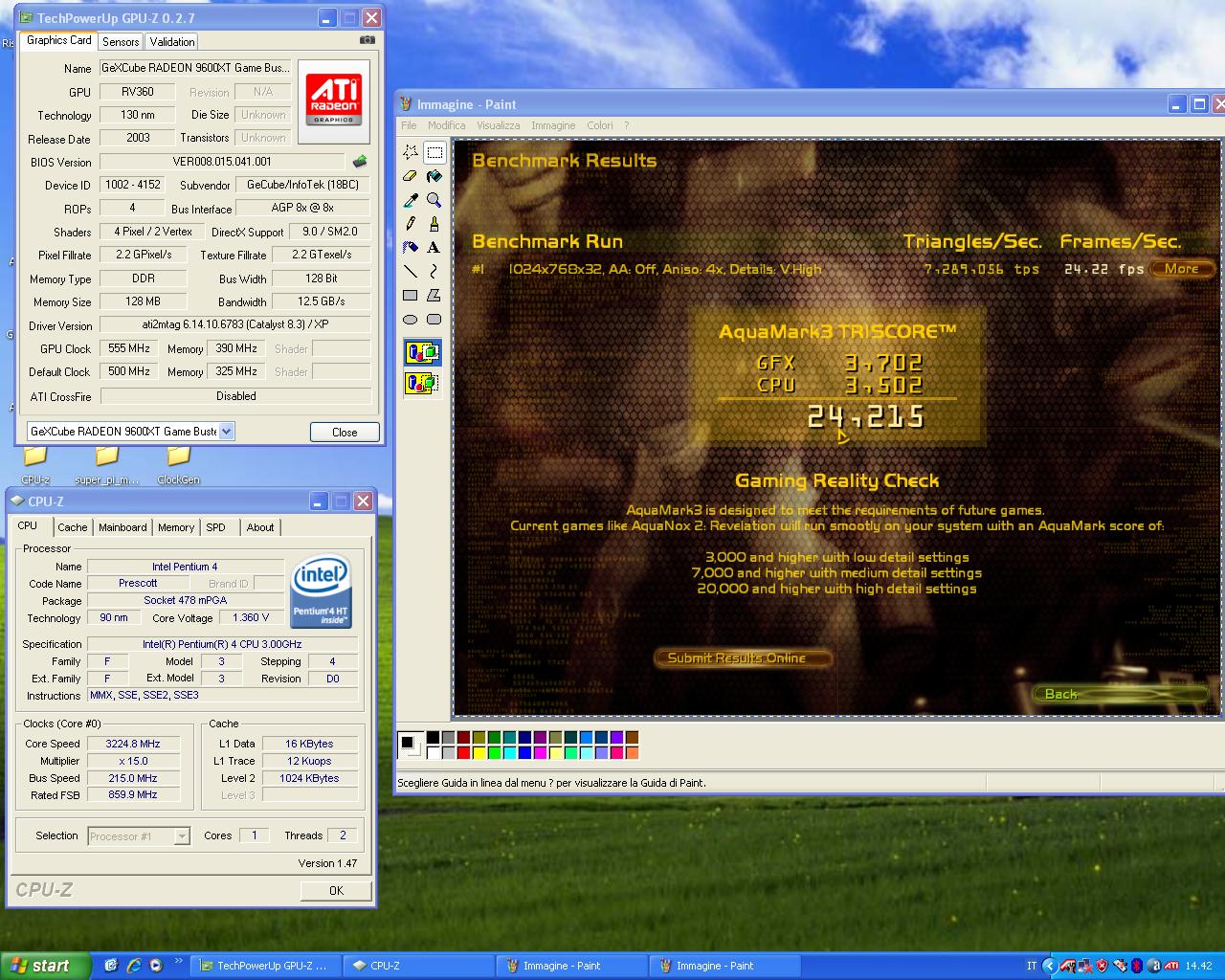Switch to TechPowerUp GPU-Z taskbar button
Viewport: 1225px width, 980px height.
(x=264, y=966)
